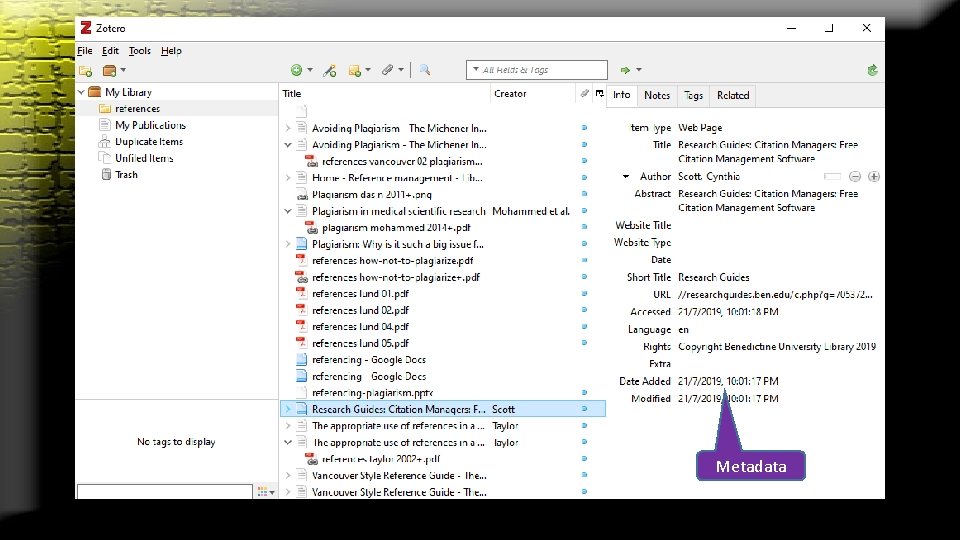Viewport: 960px width, 540px height.
Task: Switch to the Notes tab
Action: (x=657, y=95)
